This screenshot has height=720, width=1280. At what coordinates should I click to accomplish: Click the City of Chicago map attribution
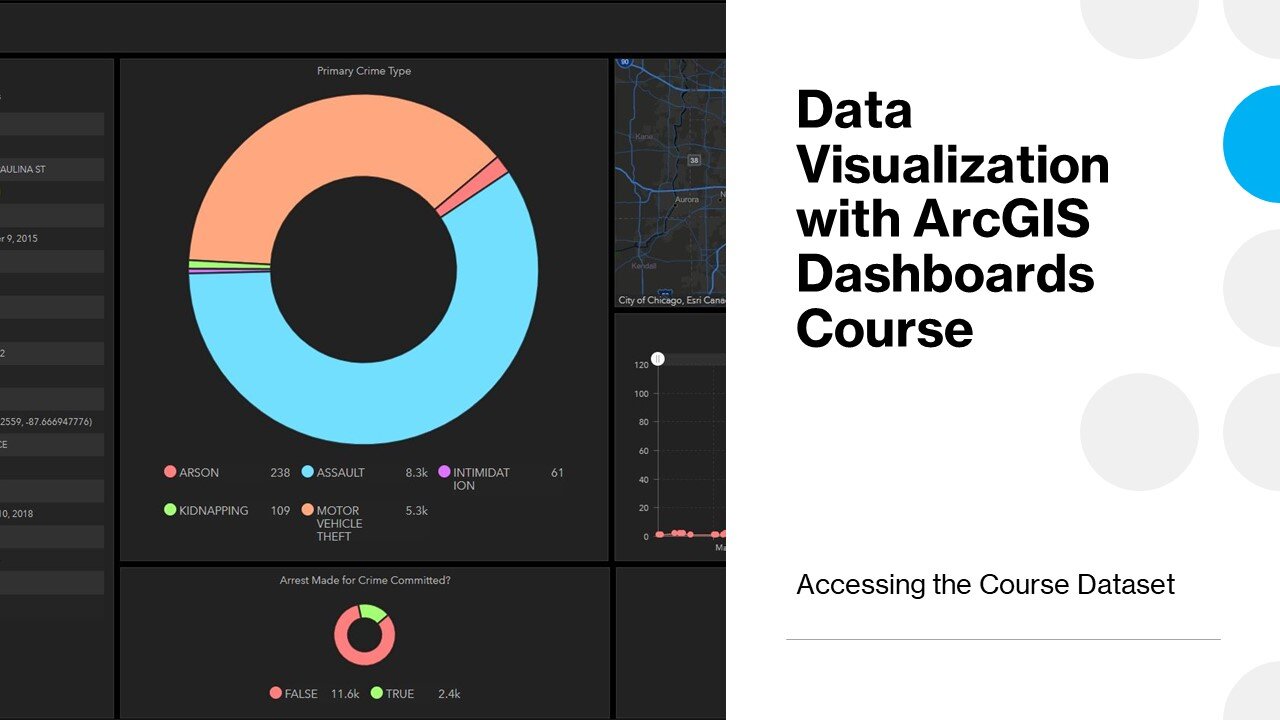tap(672, 300)
